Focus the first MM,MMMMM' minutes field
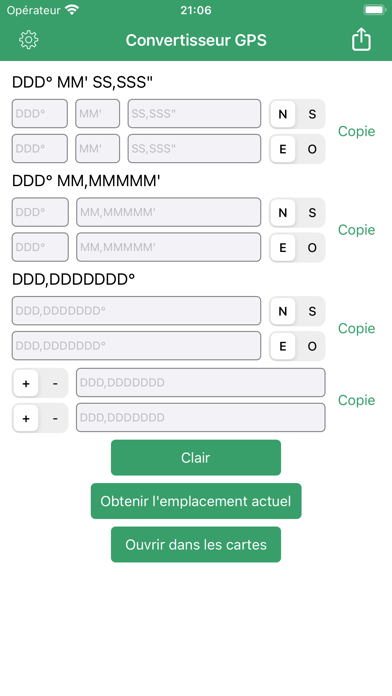The height and width of the screenshot is (696, 392). coord(169,212)
